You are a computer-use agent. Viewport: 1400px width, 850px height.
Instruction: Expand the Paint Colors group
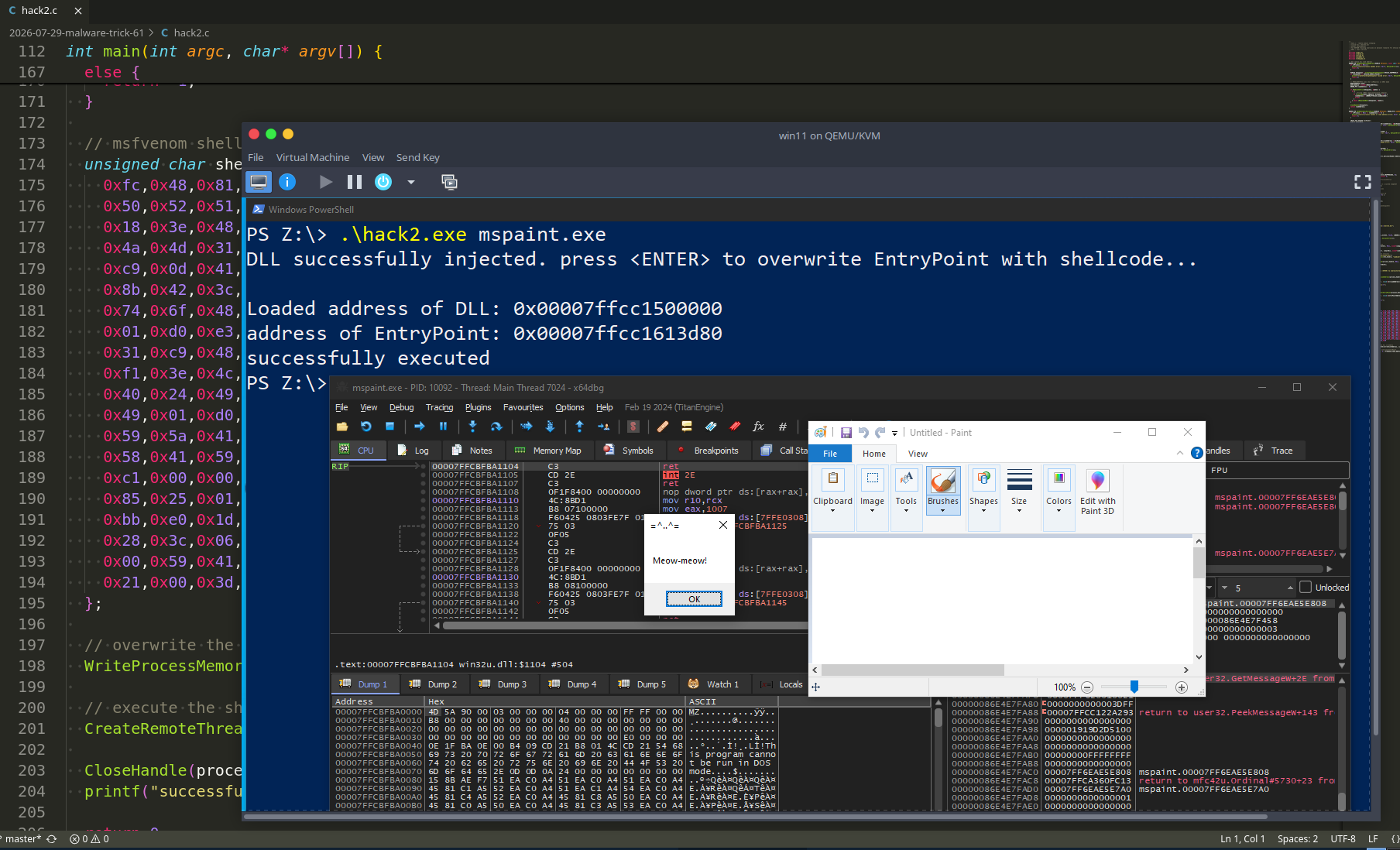(x=1059, y=499)
